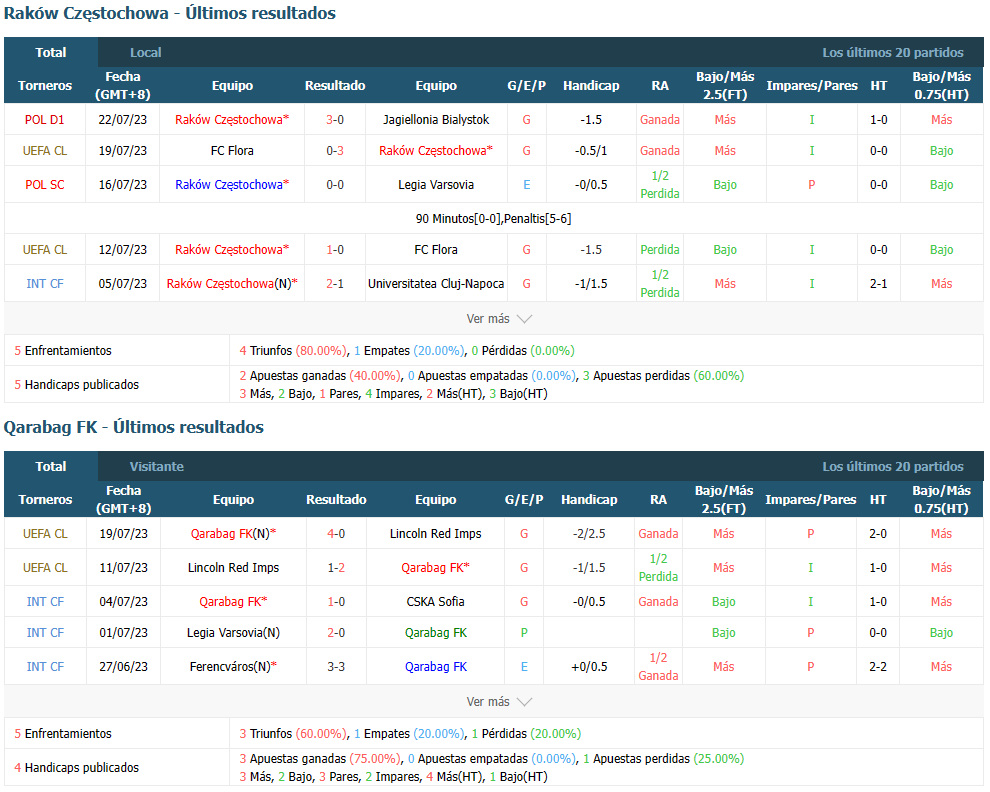Click HT score 2-2 on Ferencváros row
The width and height of the screenshot is (990, 792).
(x=878, y=666)
